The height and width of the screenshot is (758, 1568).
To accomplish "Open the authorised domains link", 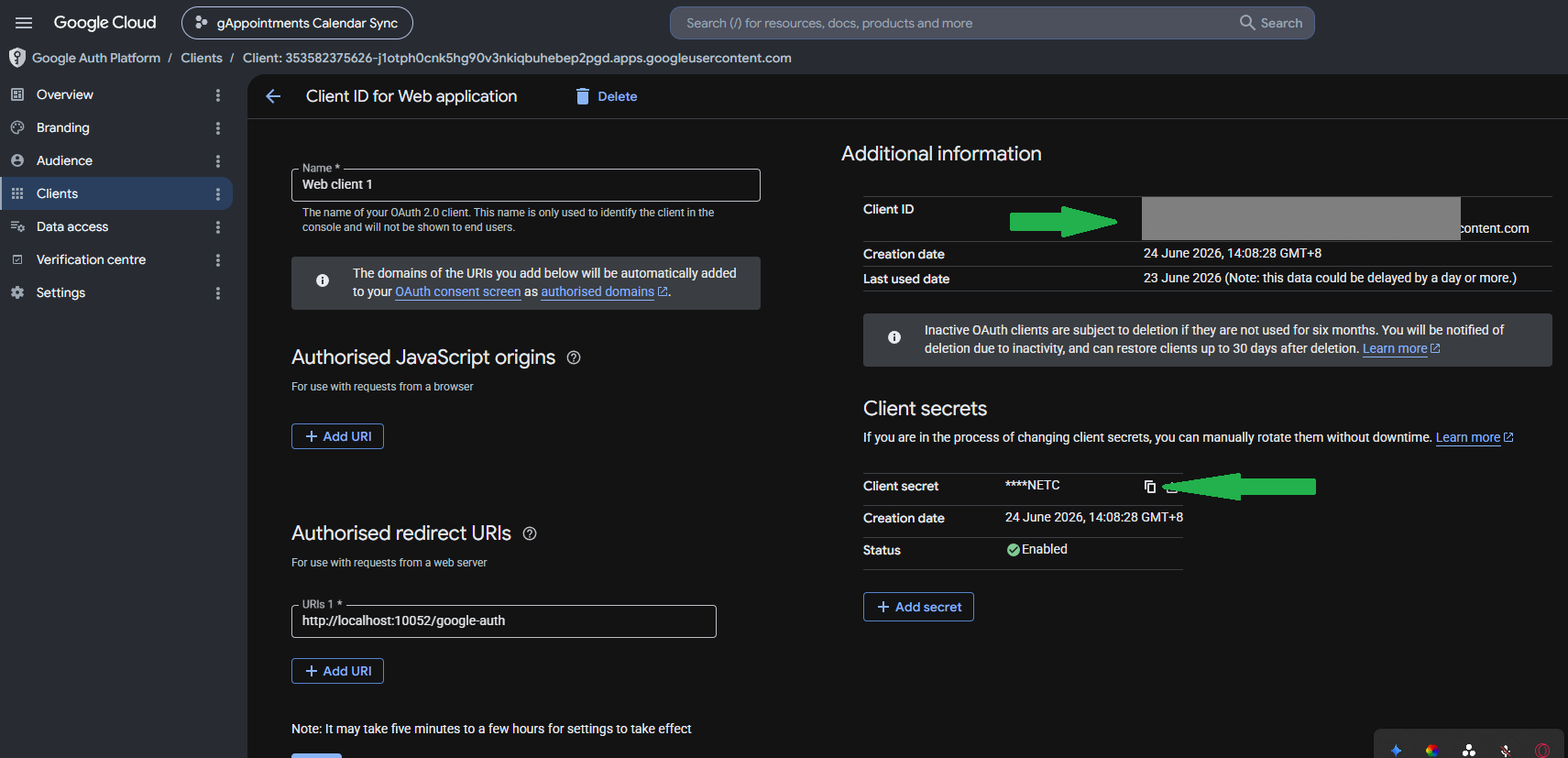I will (x=604, y=291).
